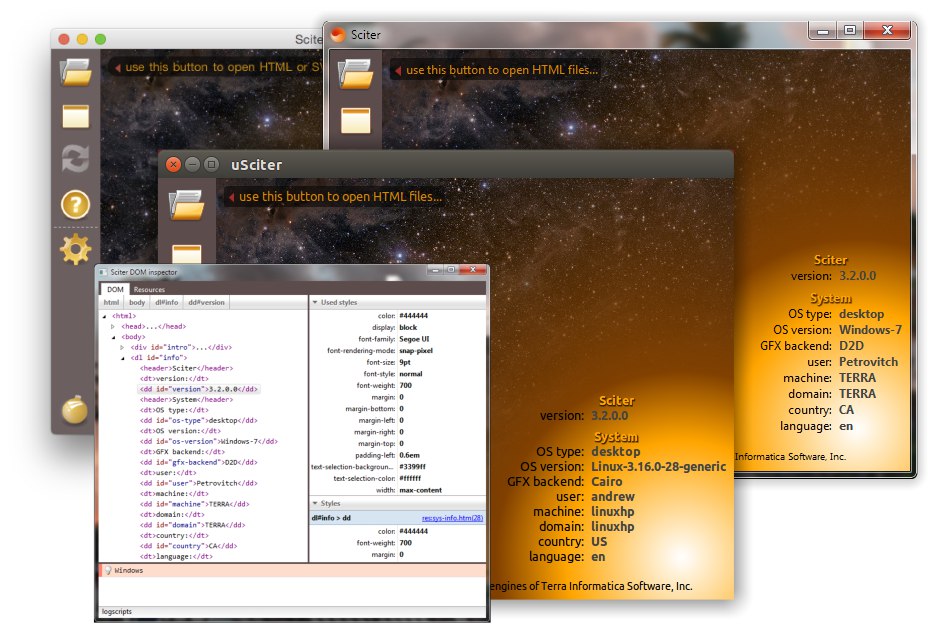Select the dd id="gfx-backend" D2D row
This screenshot has width=937, height=636.
[x=198, y=462]
